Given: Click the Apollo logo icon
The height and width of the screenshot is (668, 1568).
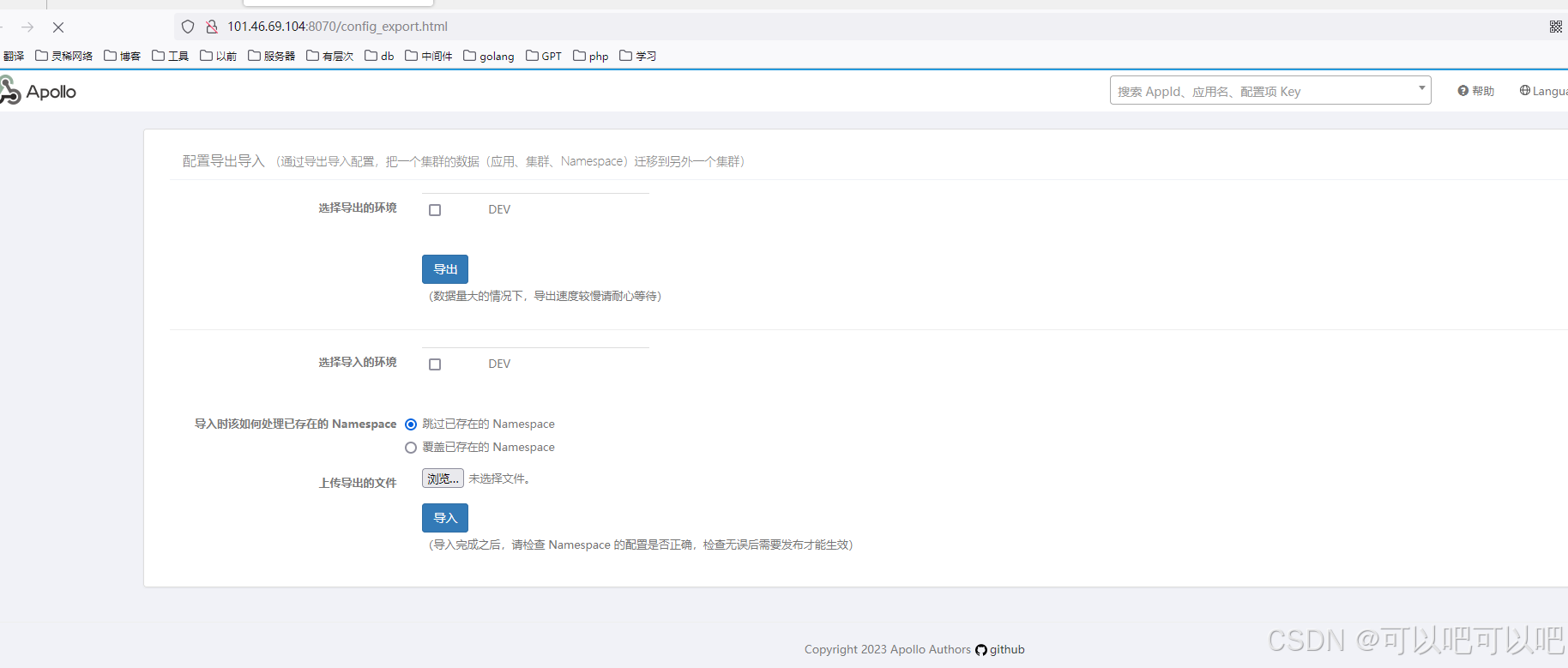Looking at the screenshot, I should click(10, 90).
